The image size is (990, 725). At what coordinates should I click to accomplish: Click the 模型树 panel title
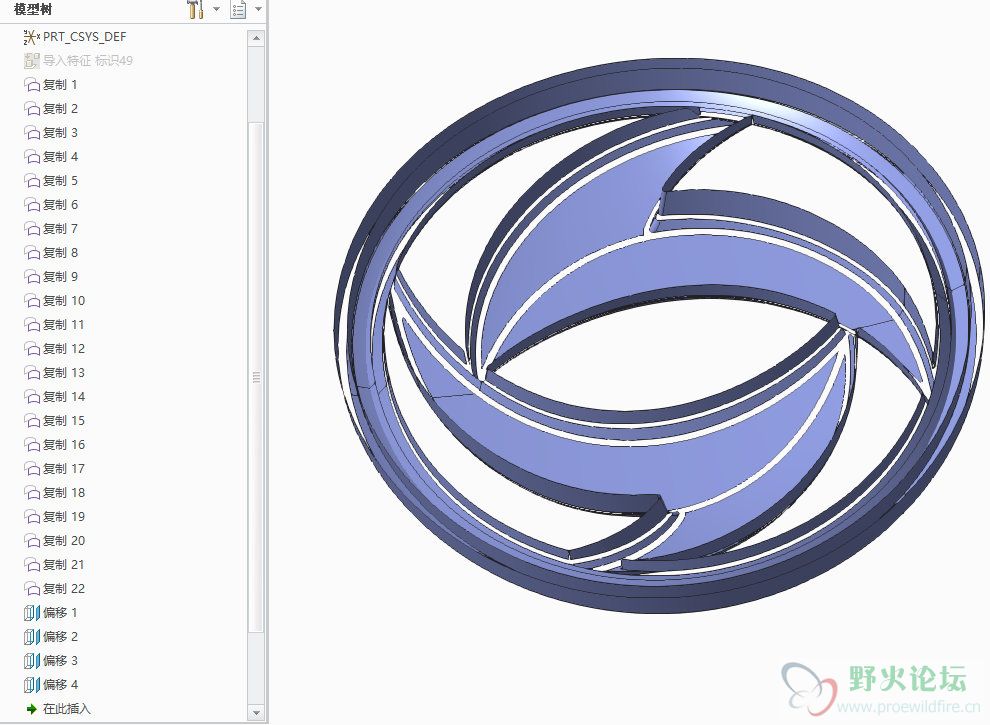pyautogui.click(x=33, y=9)
